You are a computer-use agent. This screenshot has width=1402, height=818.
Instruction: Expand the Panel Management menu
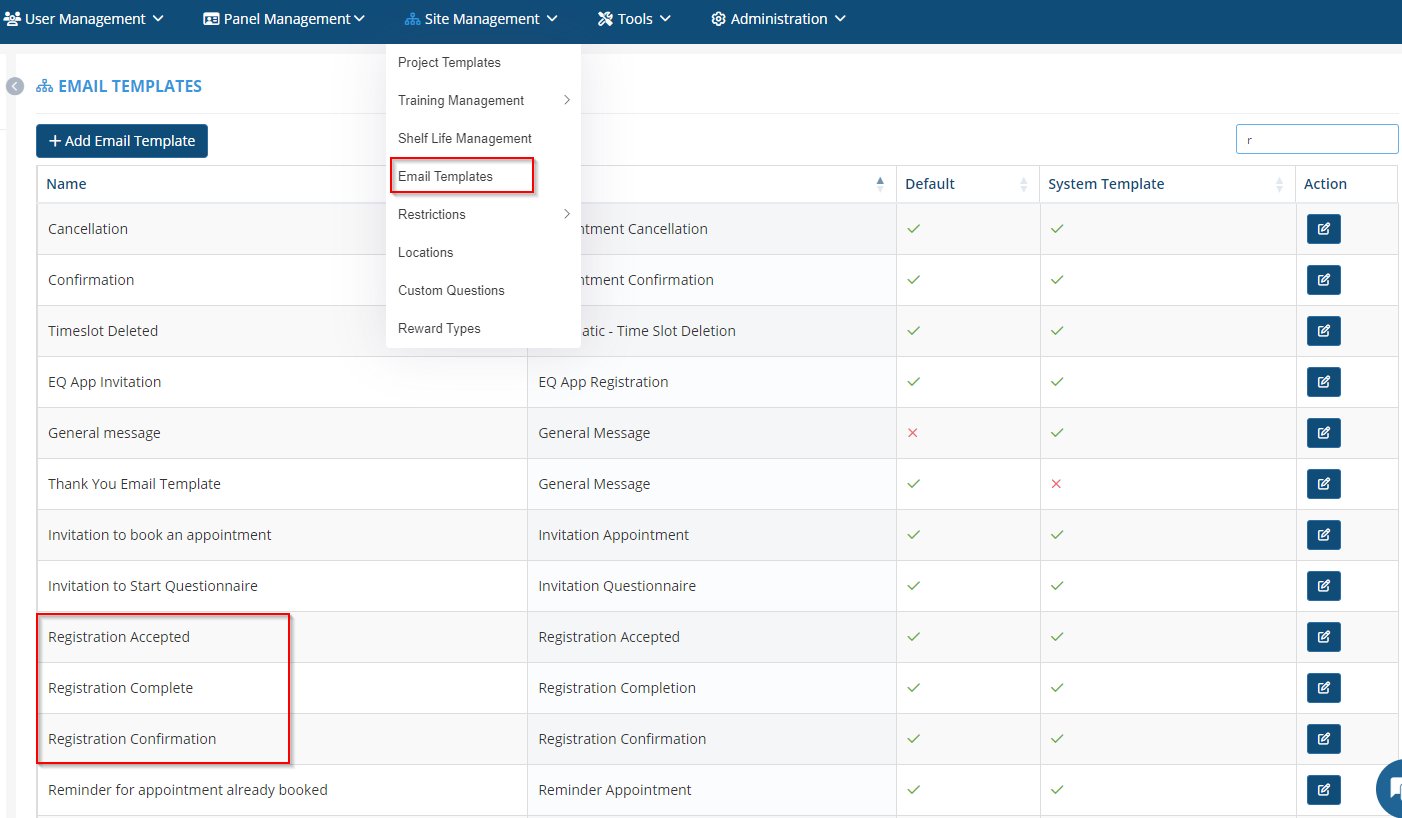point(284,19)
